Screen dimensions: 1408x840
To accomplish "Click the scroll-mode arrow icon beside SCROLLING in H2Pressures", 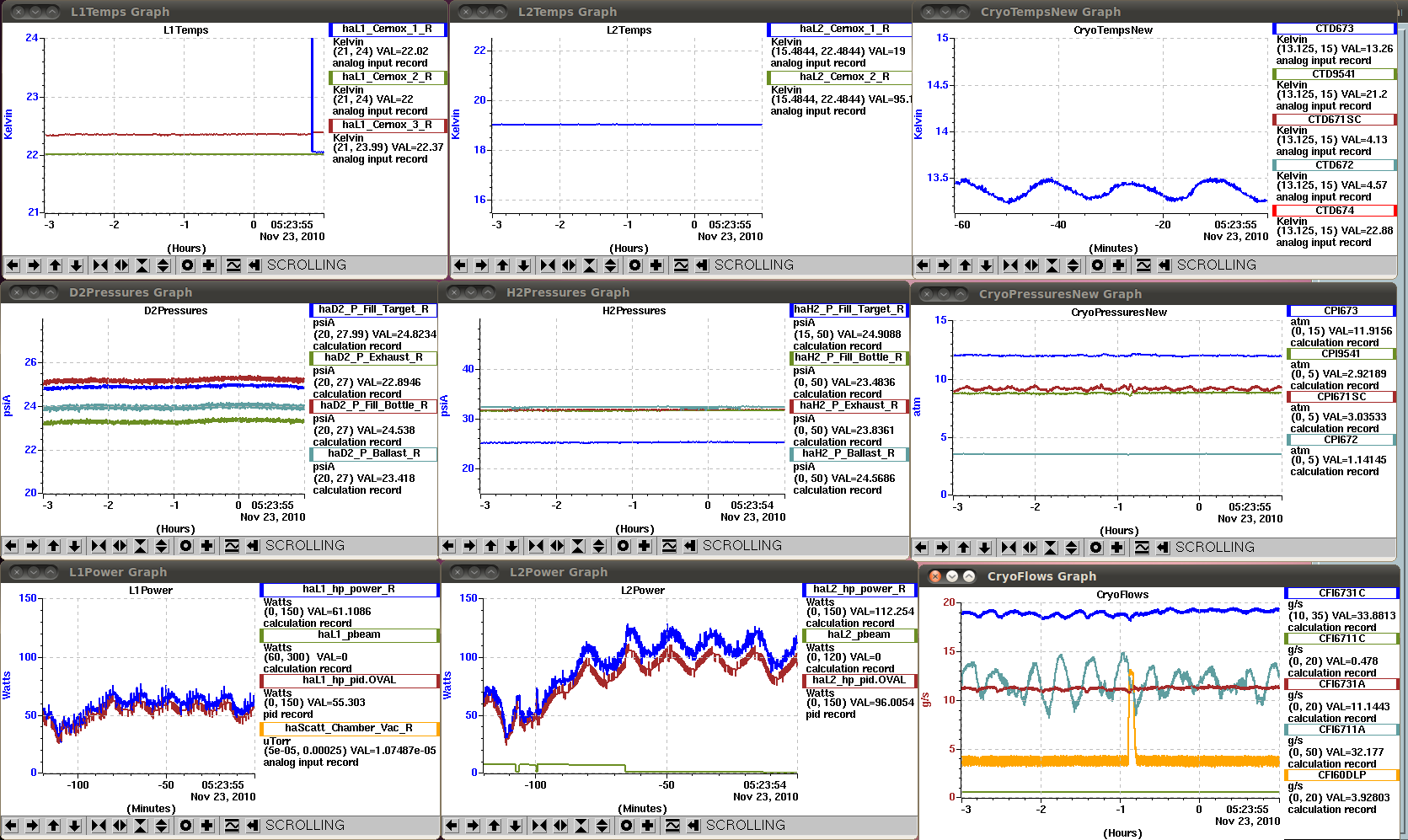I will [x=690, y=546].
